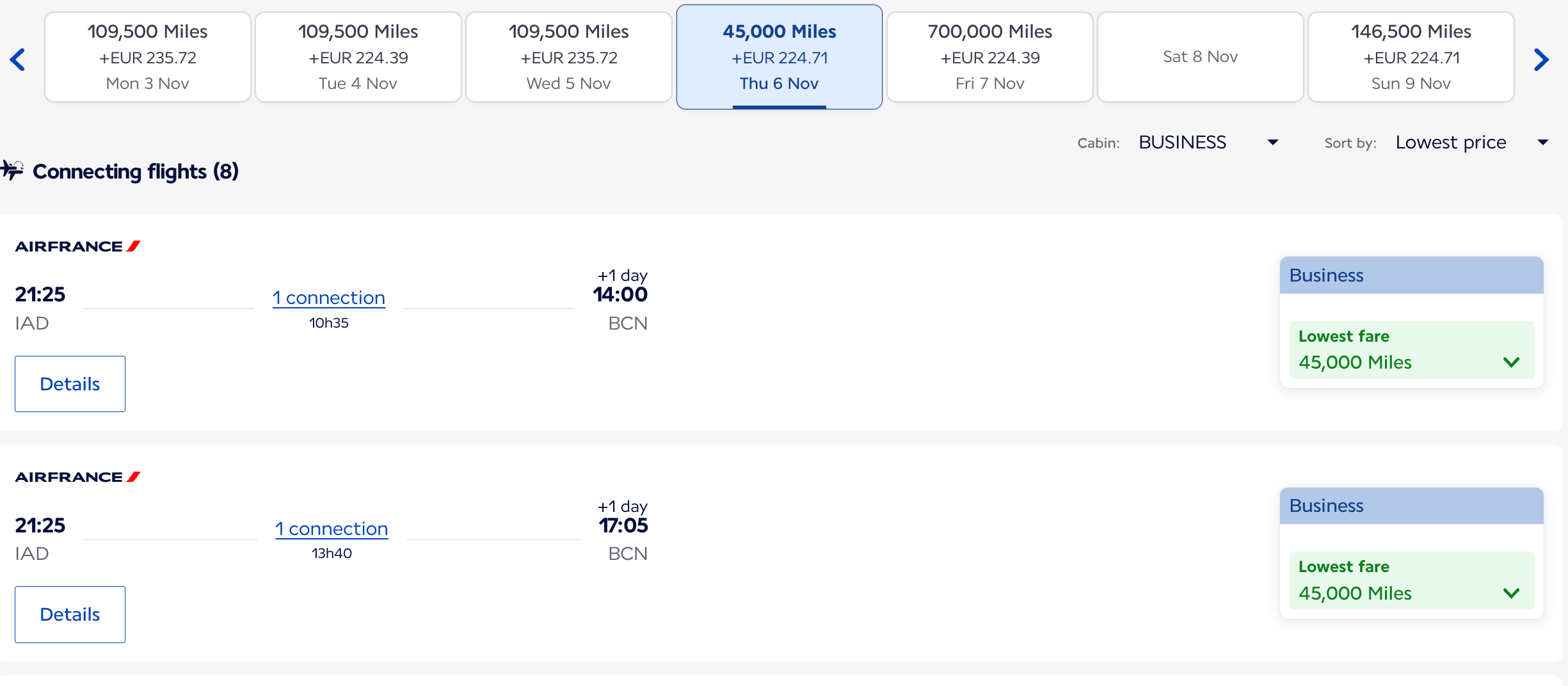Show later dates with right arrow
Image resolution: width=1568 pixels, height=686 pixels.
pyautogui.click(x=1542, y=60)
